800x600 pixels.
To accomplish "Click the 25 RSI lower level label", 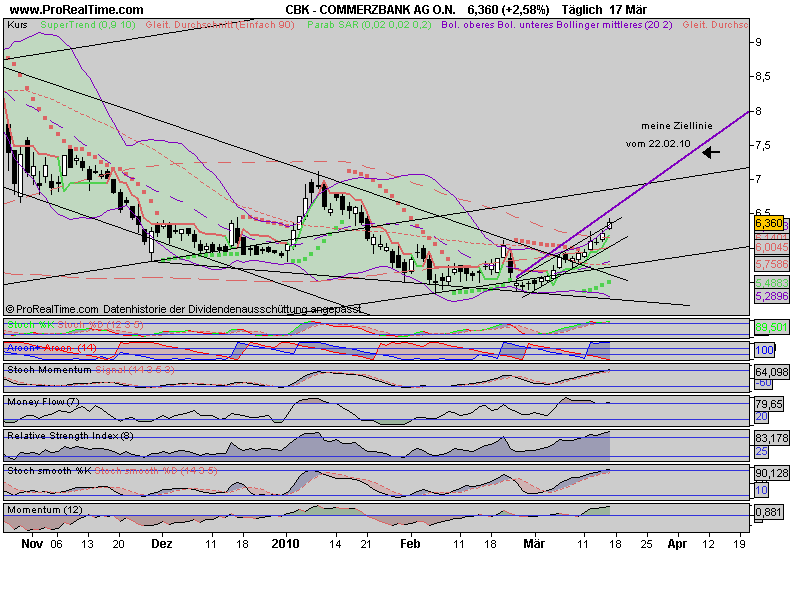I will (762, 452).
